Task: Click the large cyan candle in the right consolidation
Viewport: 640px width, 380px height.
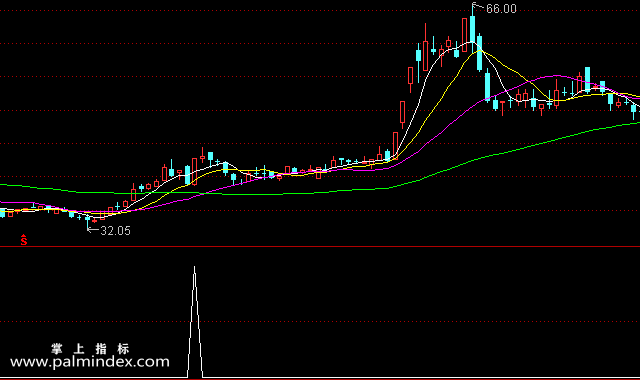Action: [x=587, y=80]
